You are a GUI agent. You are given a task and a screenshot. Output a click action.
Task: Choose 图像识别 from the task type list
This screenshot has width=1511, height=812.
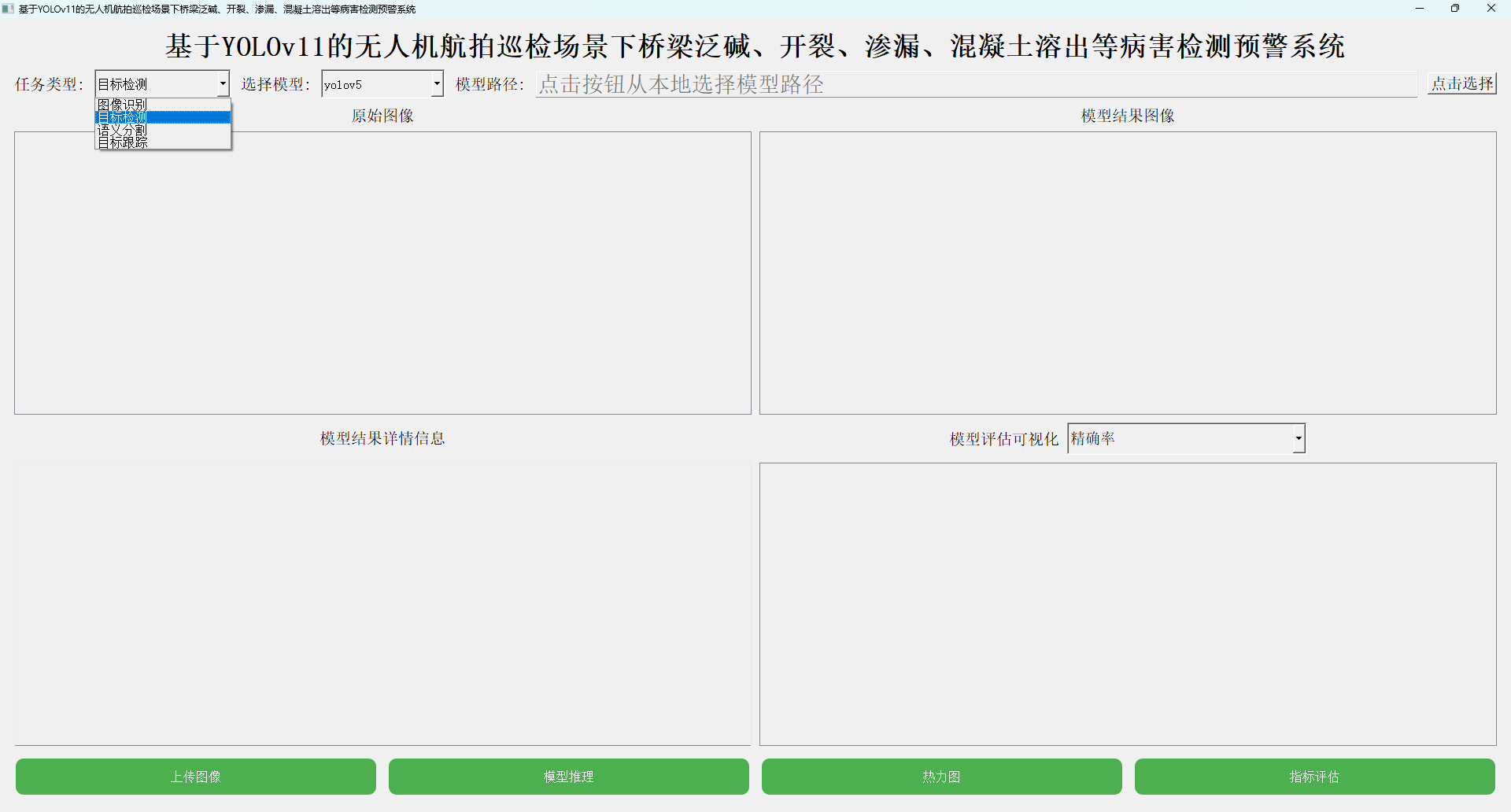pyautogui.click(x=163, y=105)
